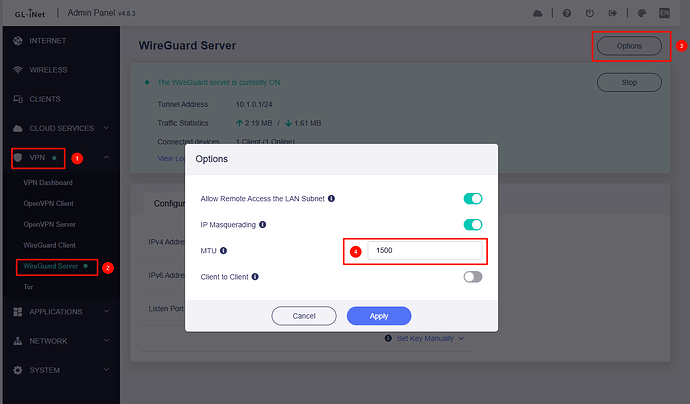Go to the VPN Dashboard page
Image resolution: width=690 pixels, height=404 pixels.
pyautogui.click(x=48, y=183)
